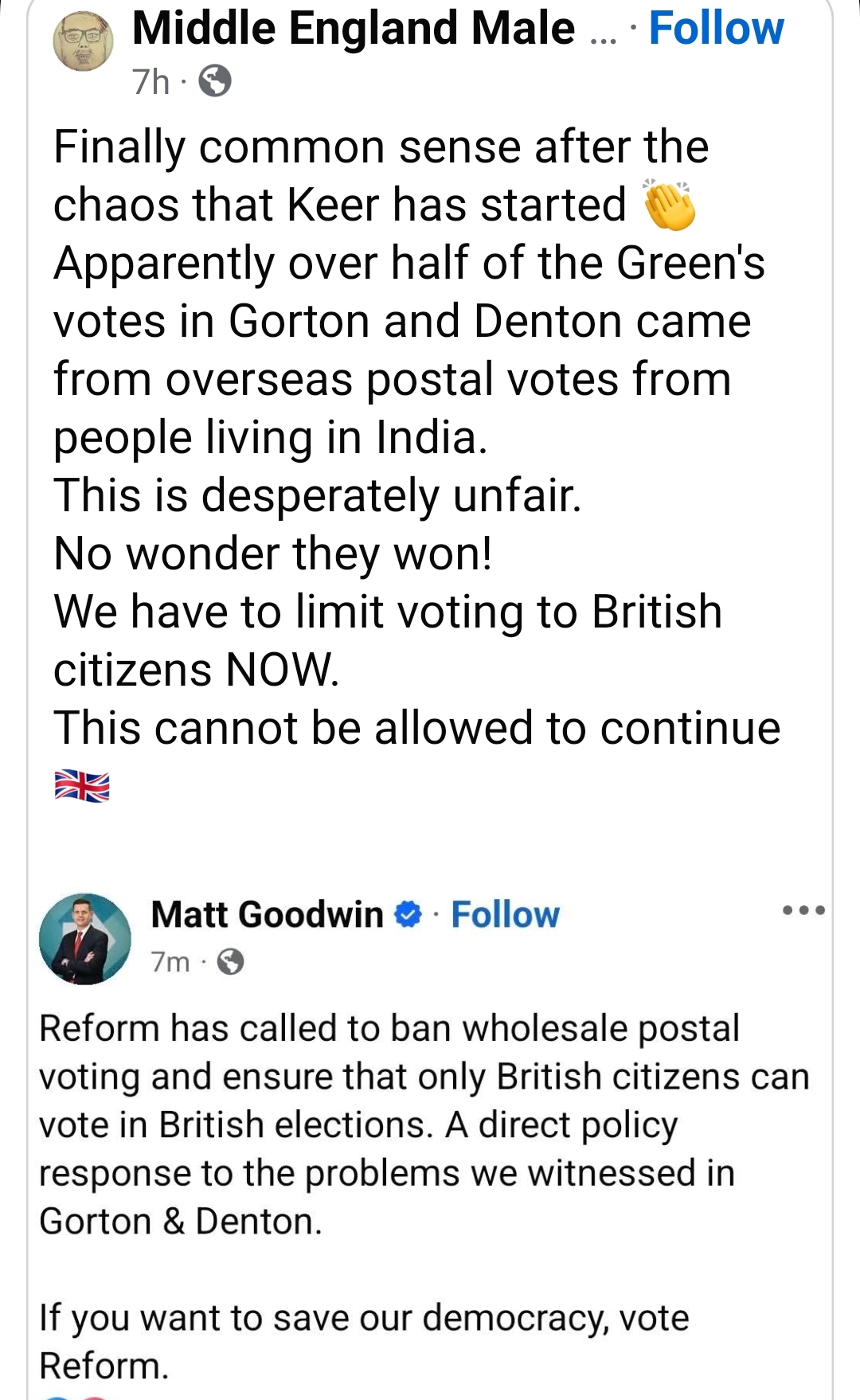Click the Matt Goodwin name link
The width and height of the screenshot is (860, 1400).
coord(267,915)
